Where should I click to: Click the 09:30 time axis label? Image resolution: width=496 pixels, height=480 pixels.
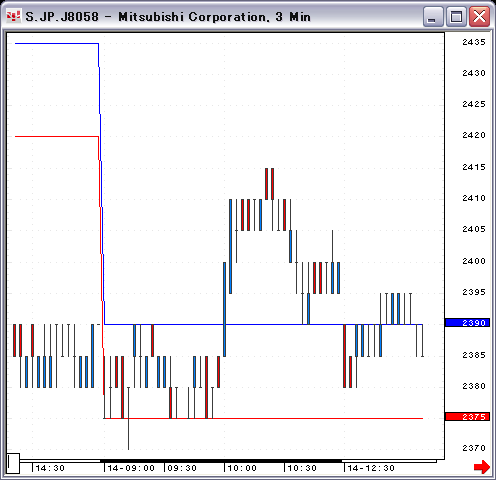182,468
